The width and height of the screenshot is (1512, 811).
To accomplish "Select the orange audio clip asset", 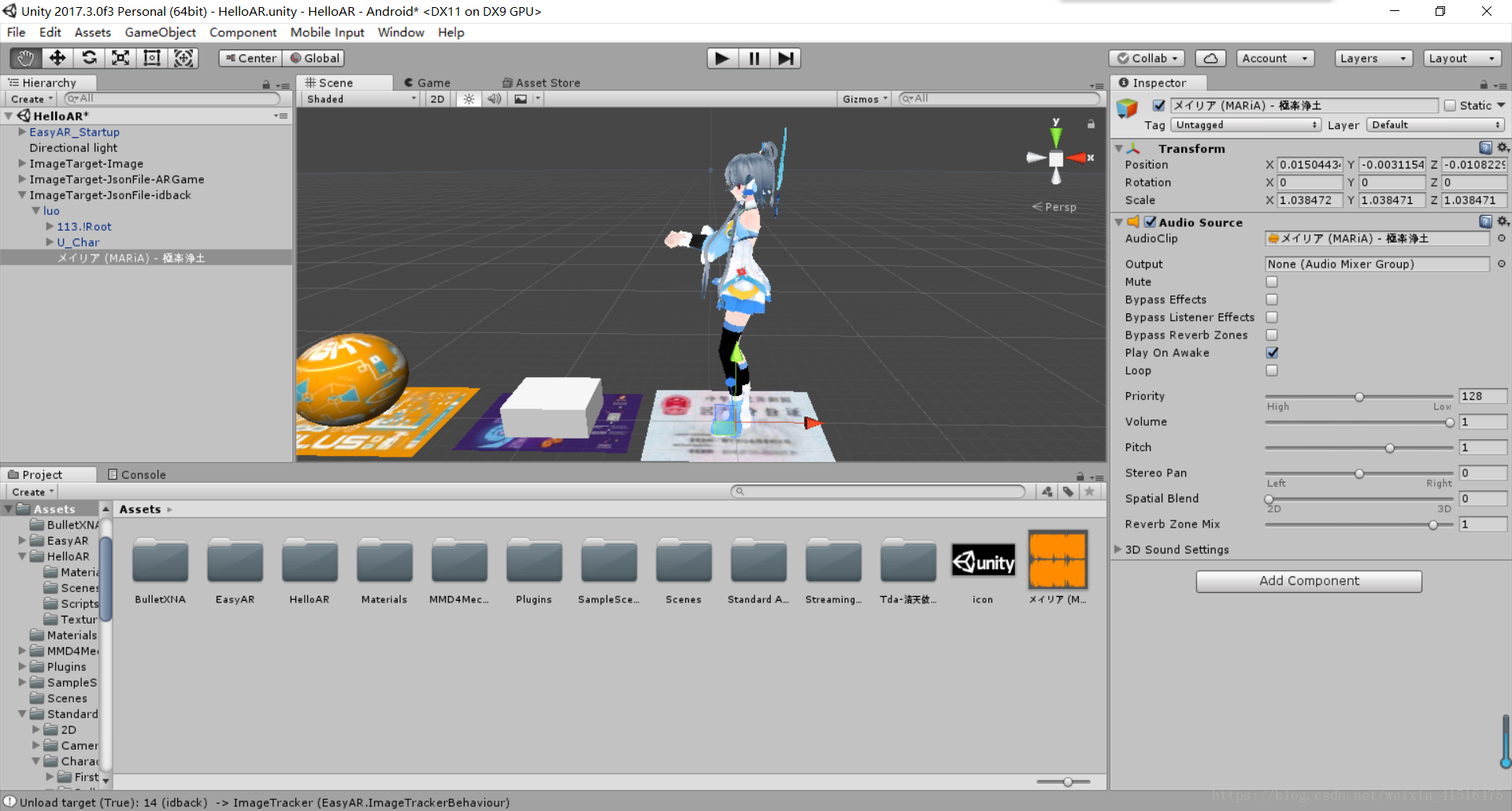I will 1058,561.
